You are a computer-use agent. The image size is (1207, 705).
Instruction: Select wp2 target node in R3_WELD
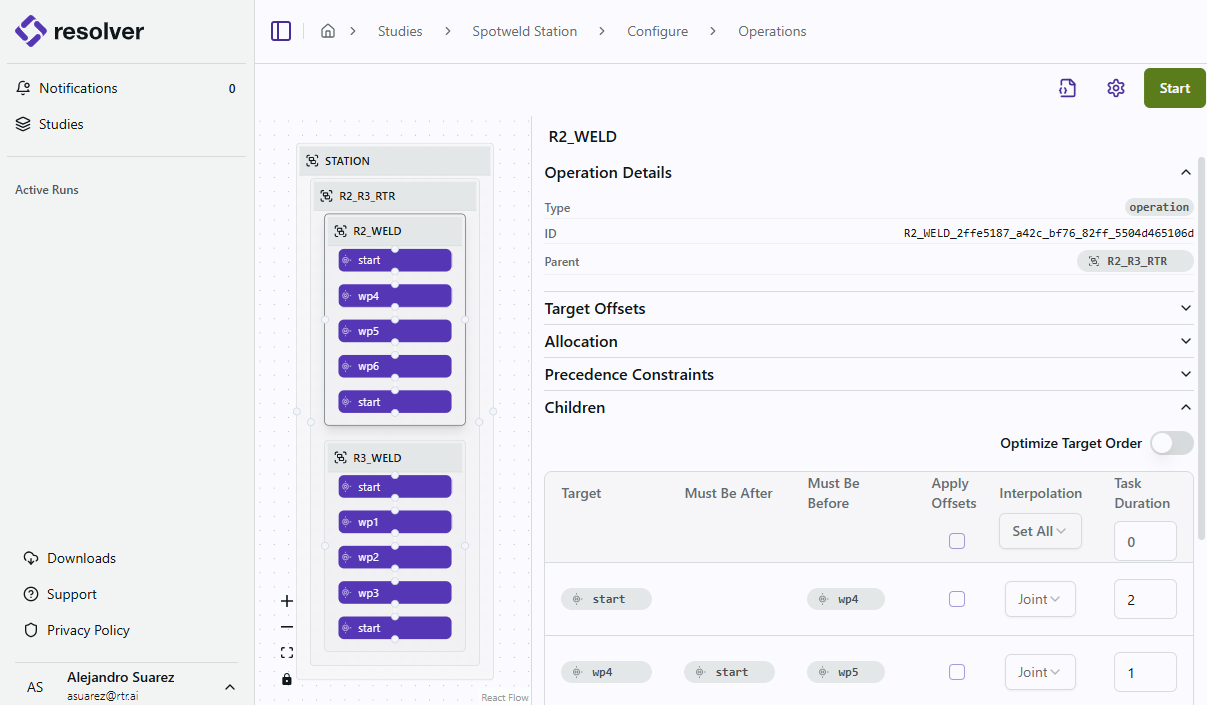(x=395, y=557)
